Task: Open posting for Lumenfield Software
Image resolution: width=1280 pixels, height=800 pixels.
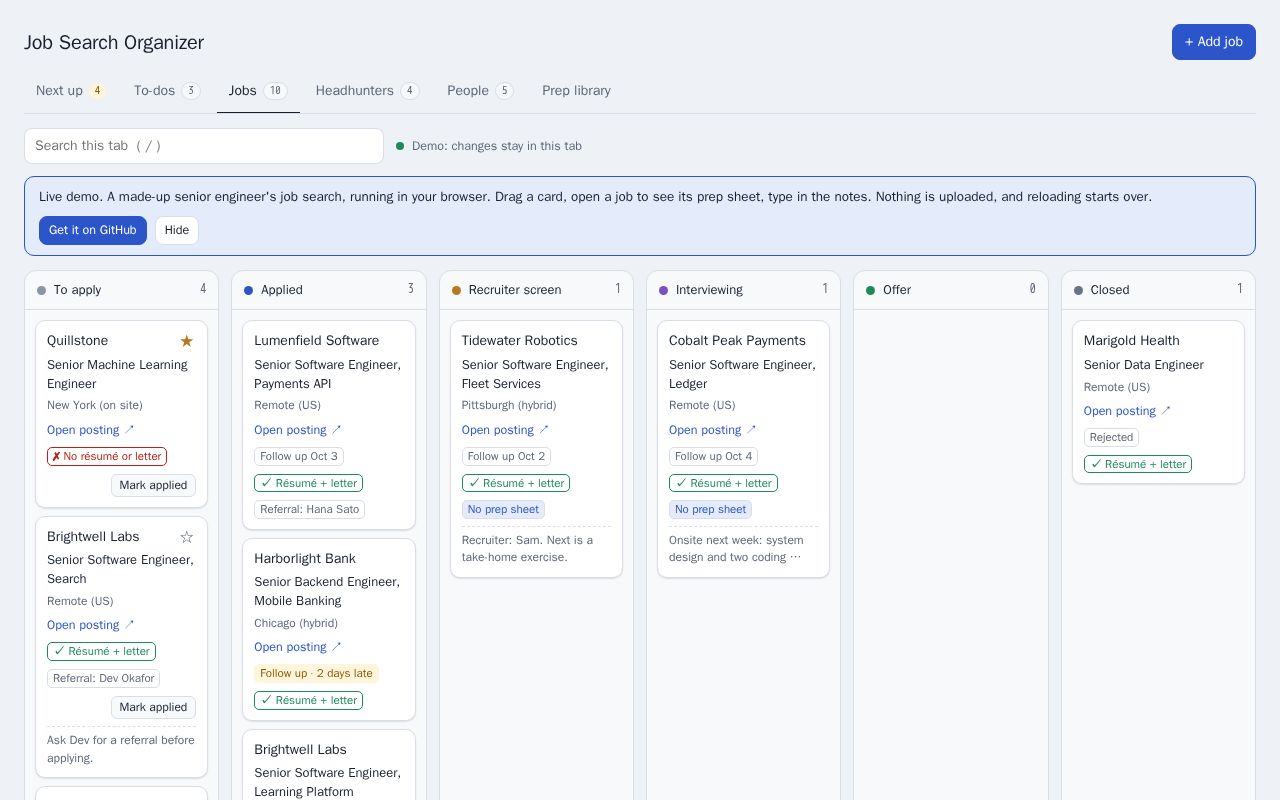Action: [298, 430]
